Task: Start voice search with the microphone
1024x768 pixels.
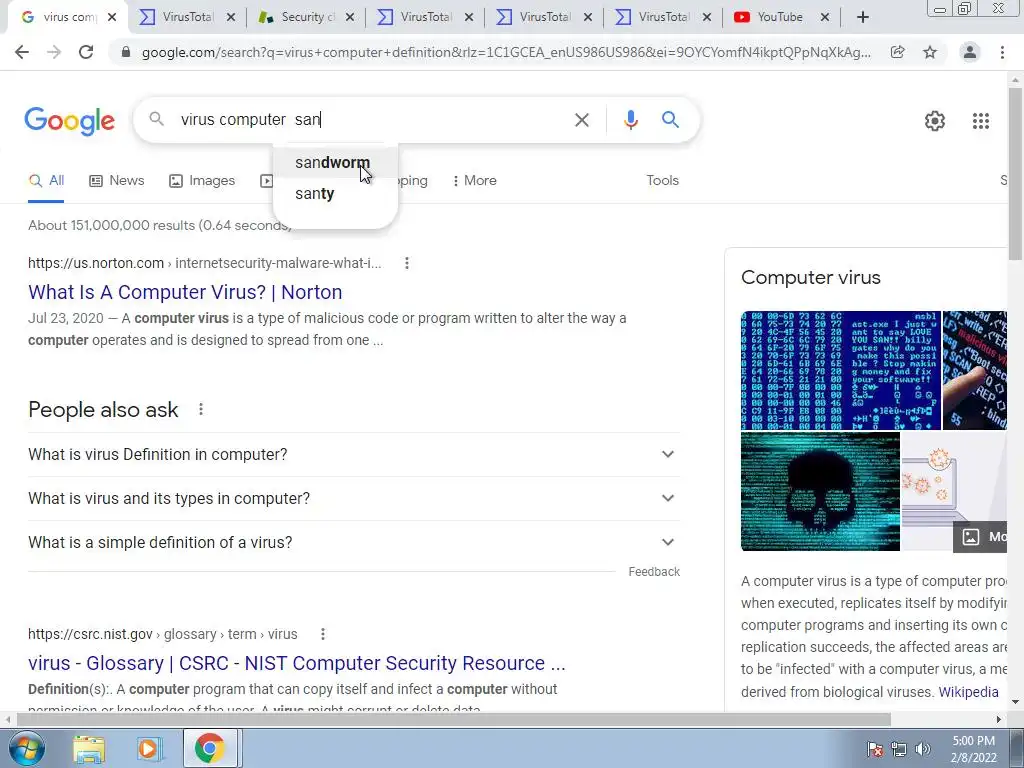Action: (x=630, y=120)
